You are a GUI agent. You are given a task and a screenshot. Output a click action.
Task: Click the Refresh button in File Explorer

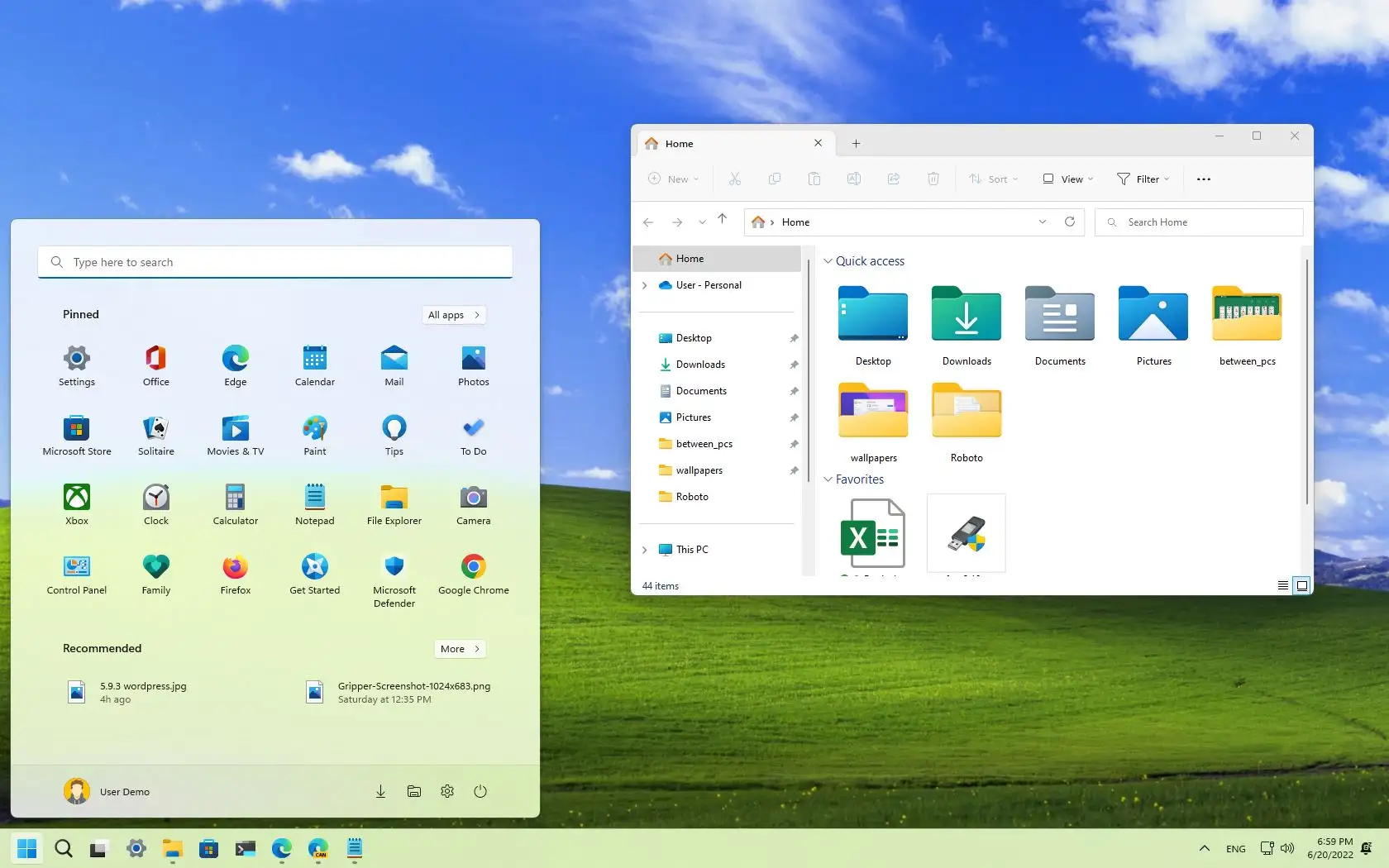1069,222
